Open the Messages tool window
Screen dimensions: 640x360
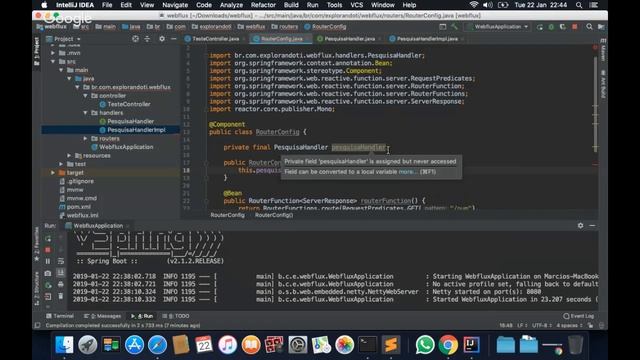tap(102, 316)
